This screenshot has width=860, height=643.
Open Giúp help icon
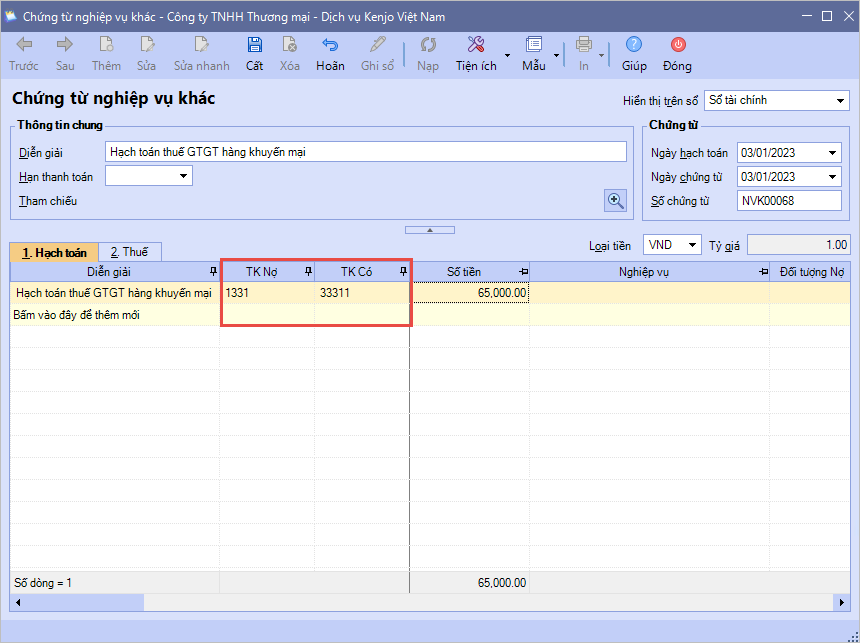click(633, 45)
